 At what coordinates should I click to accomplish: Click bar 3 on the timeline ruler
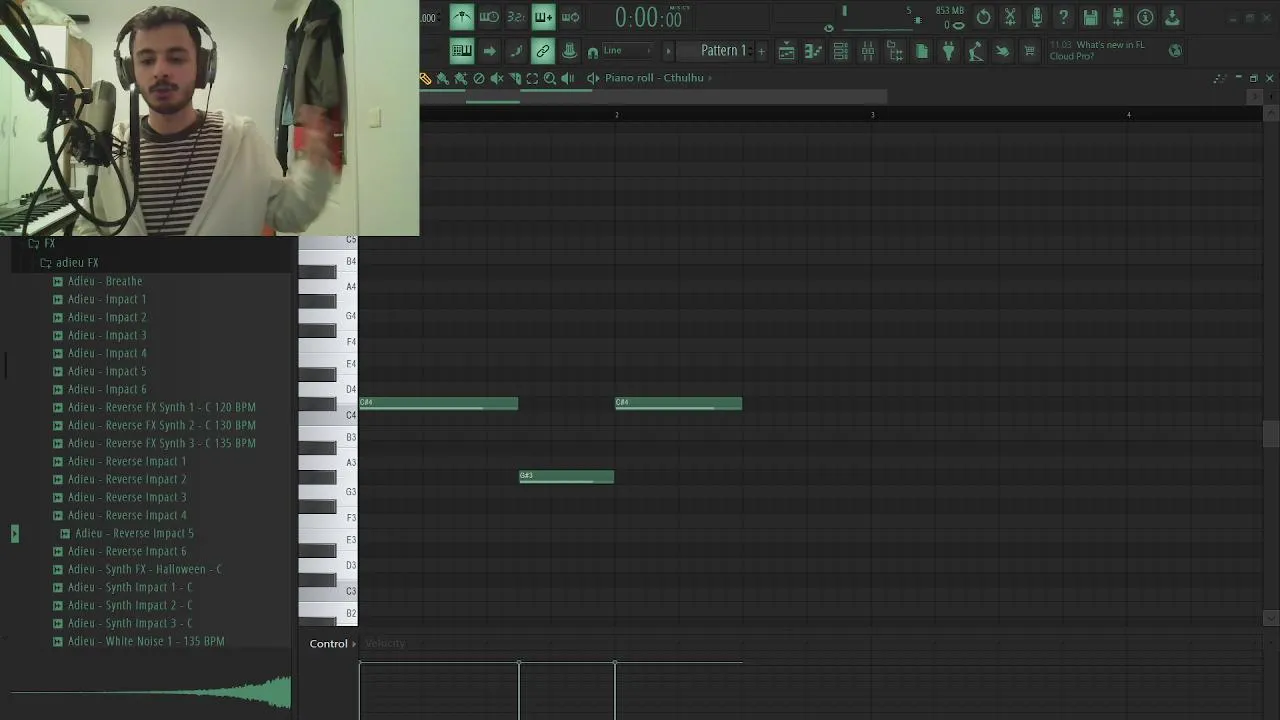(872, 115)
